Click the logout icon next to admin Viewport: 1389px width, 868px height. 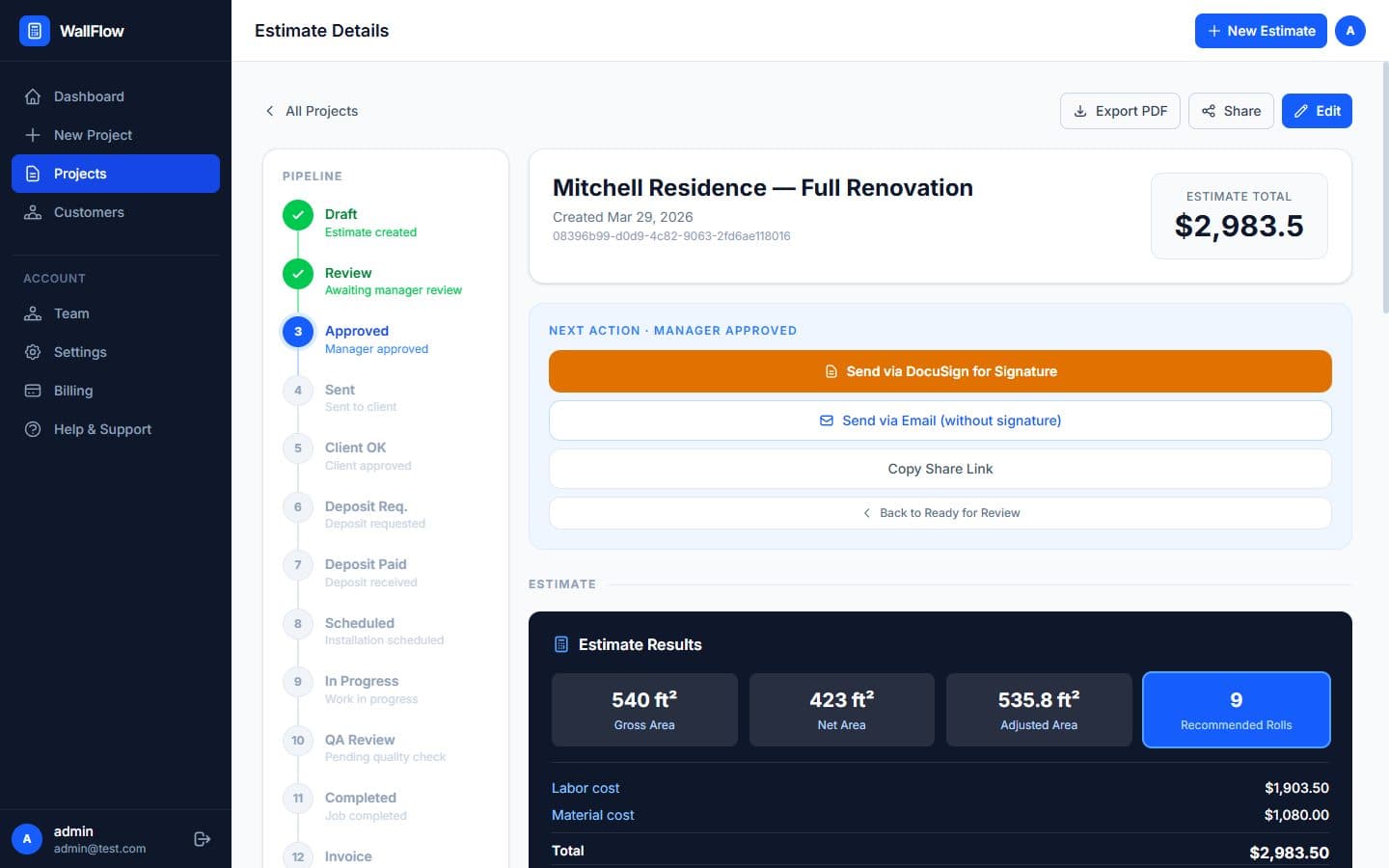[202, 839]
